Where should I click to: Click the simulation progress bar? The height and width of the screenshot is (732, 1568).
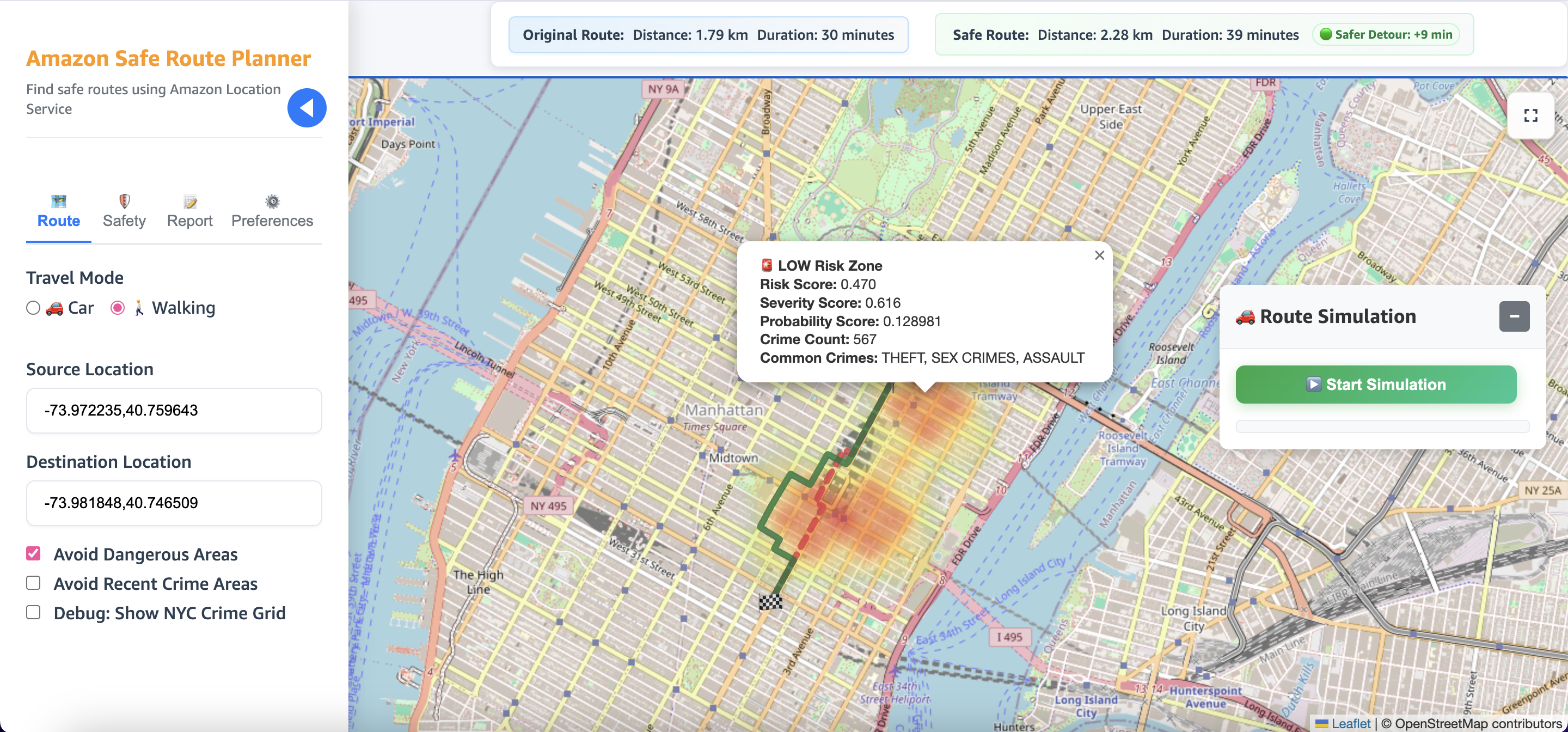1382,426
